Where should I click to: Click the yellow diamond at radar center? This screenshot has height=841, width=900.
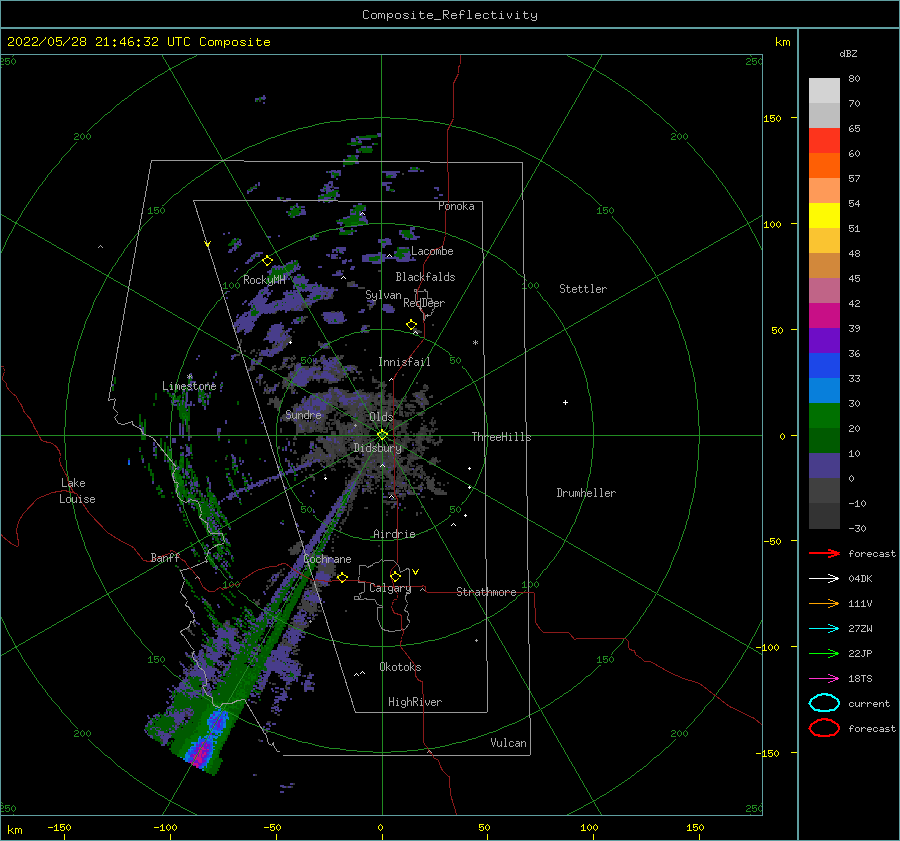[x=382, y=435]
